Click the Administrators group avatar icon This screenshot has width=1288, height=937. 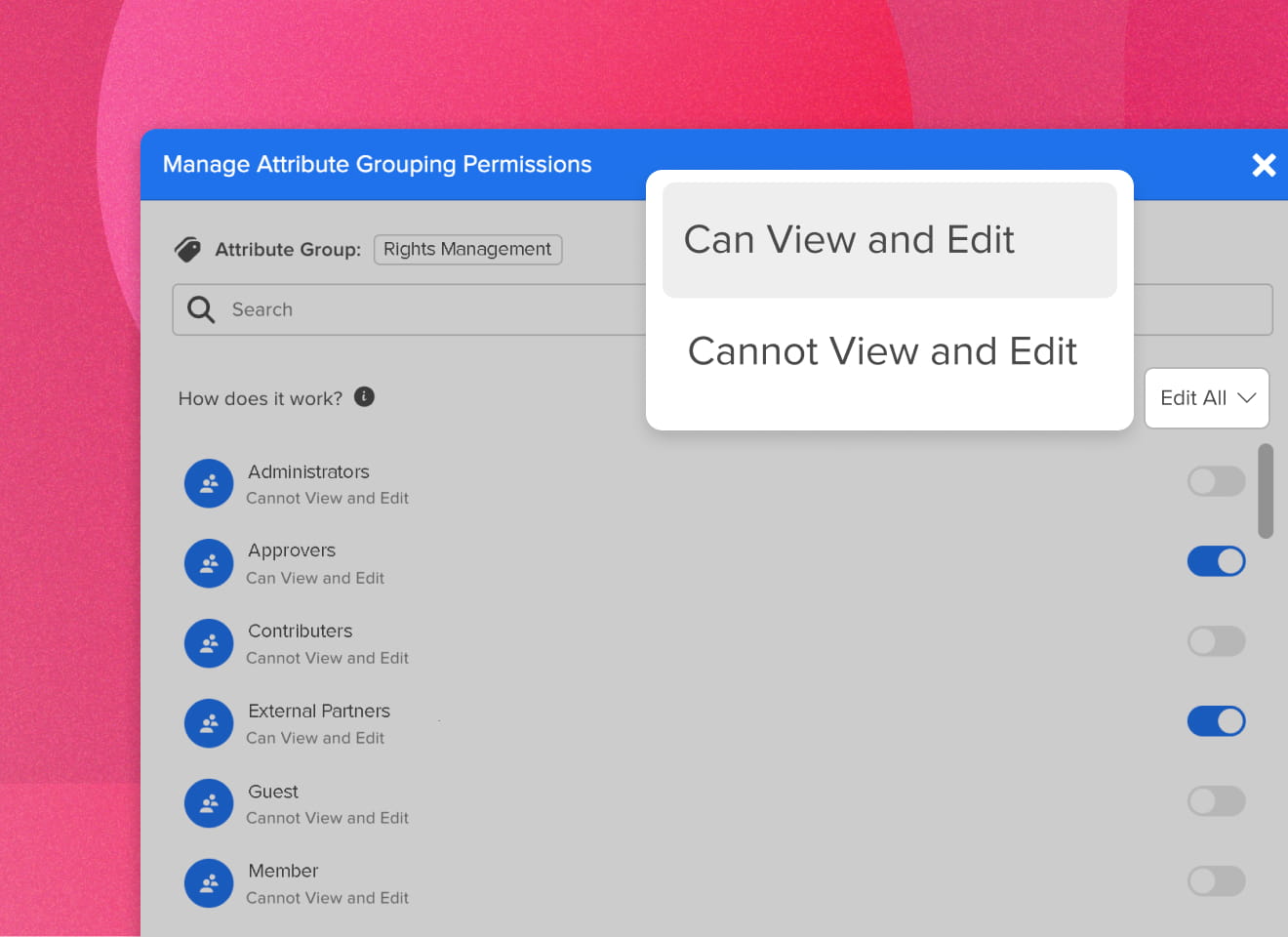tap(209, 483)
